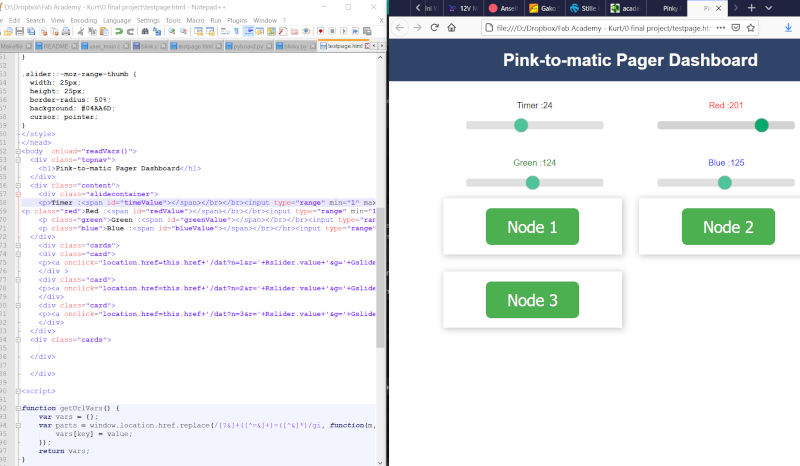
Task: Click the macro Playback icon in Notepad++
Action: point(344,31)
